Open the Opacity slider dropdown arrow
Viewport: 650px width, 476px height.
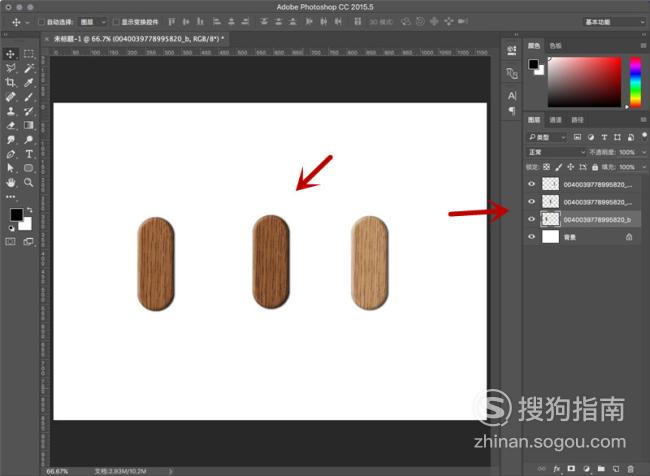pyautogui.click(x=643, y=152)
